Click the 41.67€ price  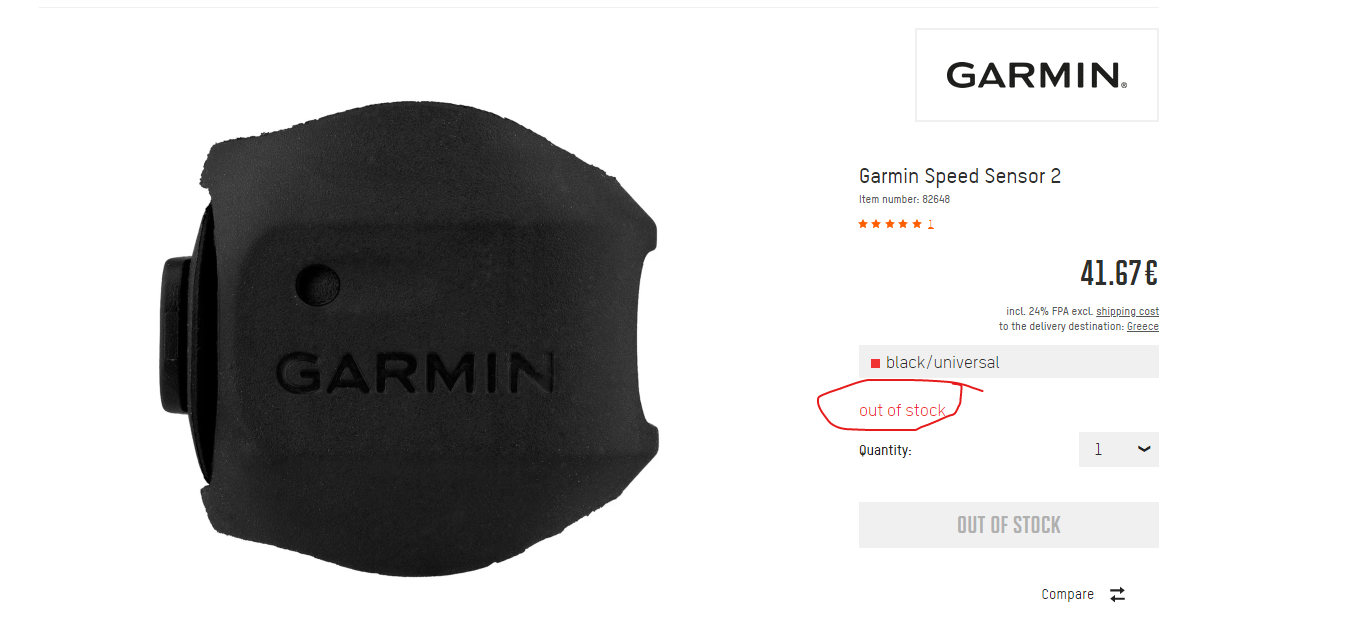(x=1119, y=273)
